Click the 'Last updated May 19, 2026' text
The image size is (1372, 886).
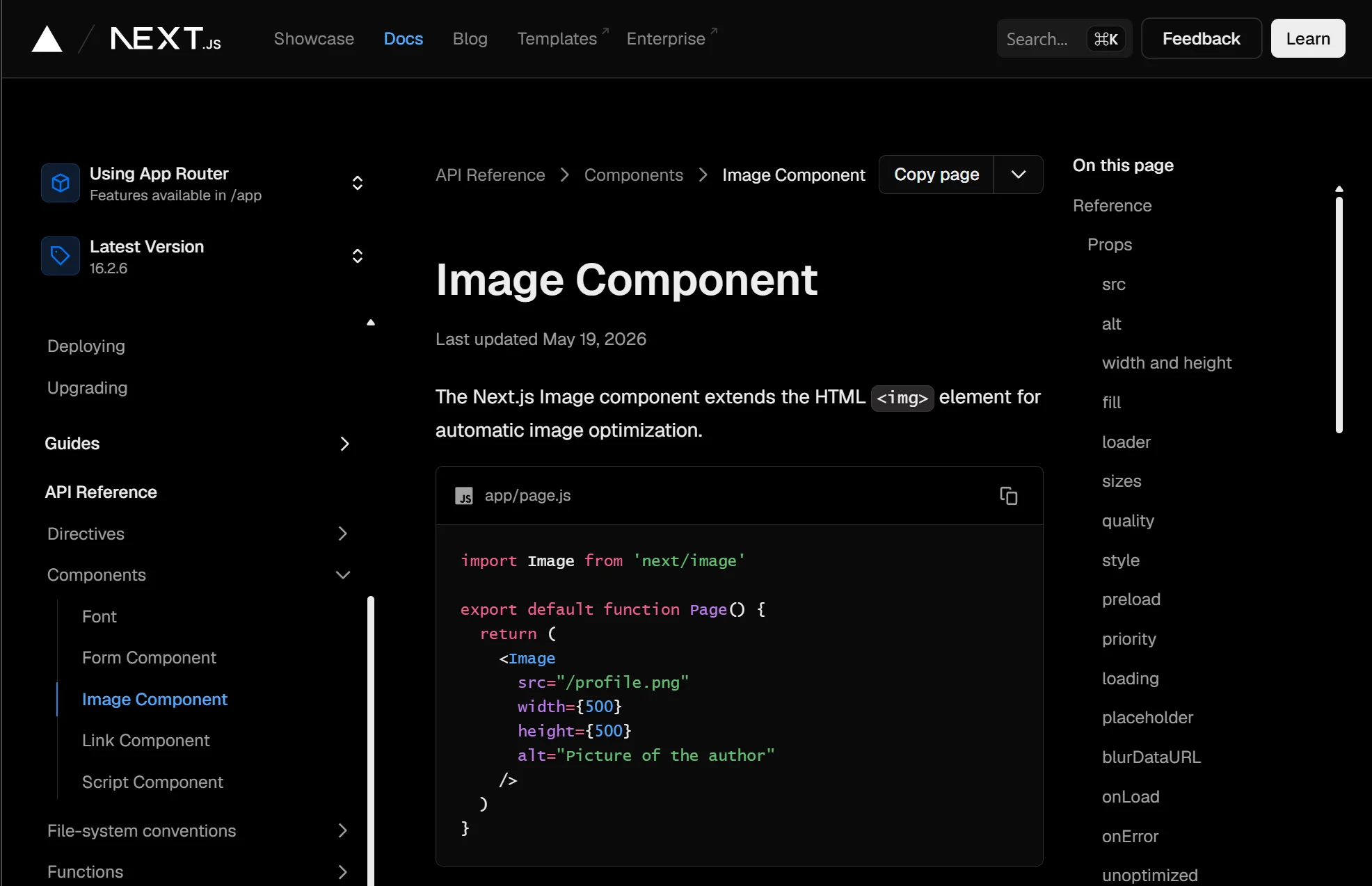(x=541, y=339)
